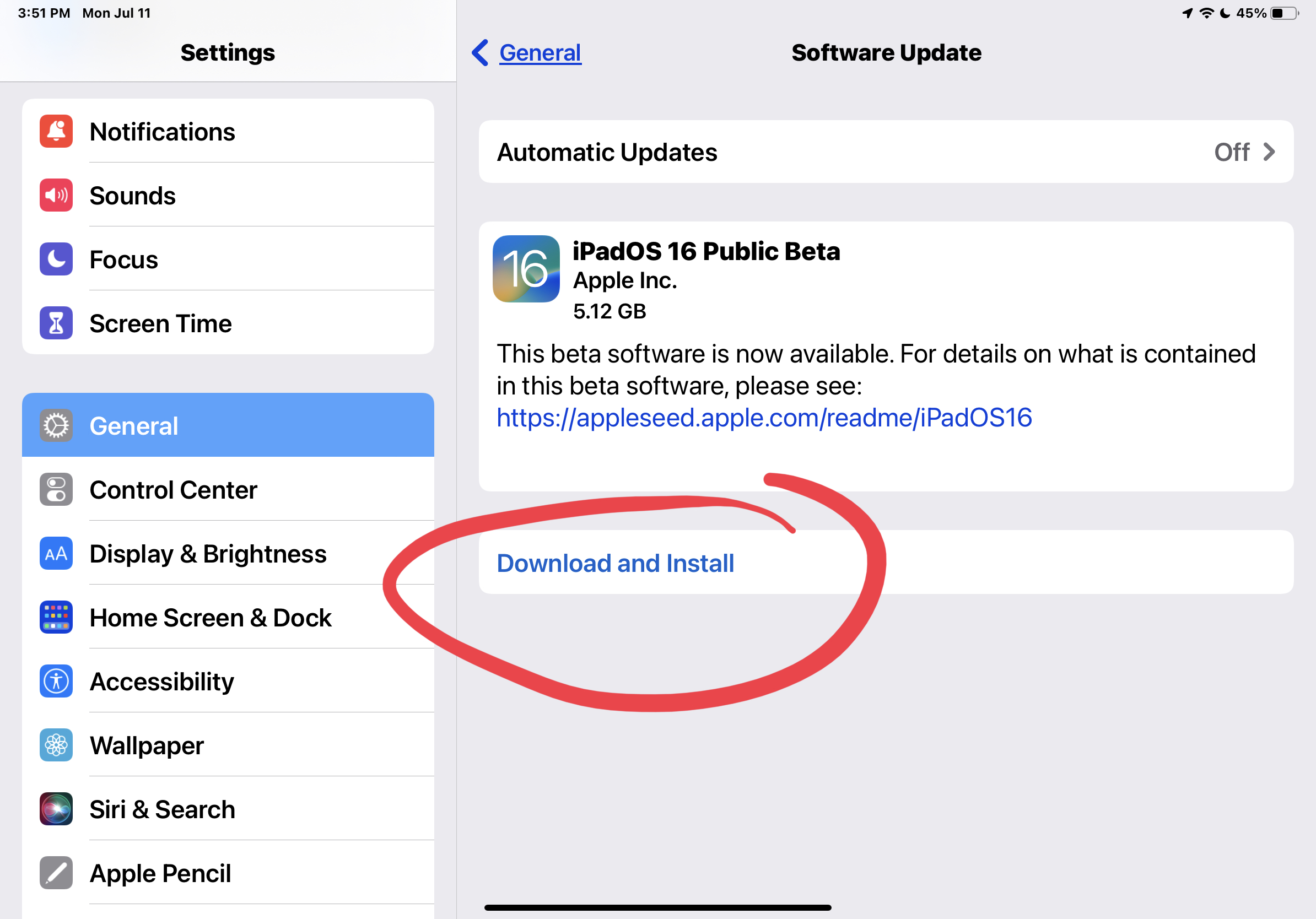
Task: Tap the Notifications bell icon
Action: [x=56, y=131]
